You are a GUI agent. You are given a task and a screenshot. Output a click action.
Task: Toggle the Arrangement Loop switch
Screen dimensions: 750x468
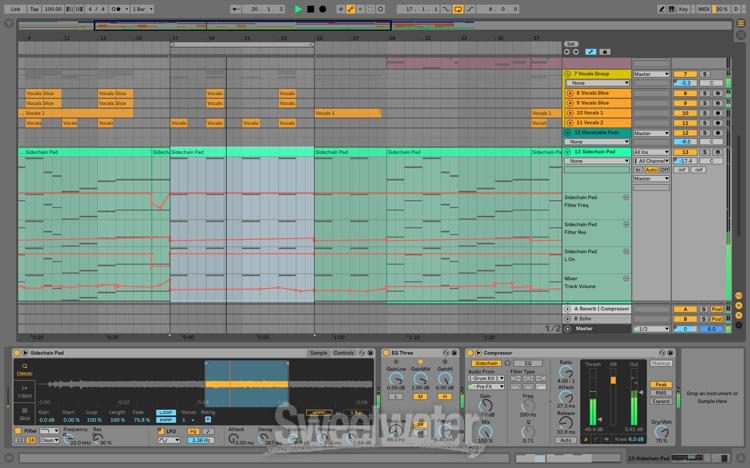click(458, 9)
